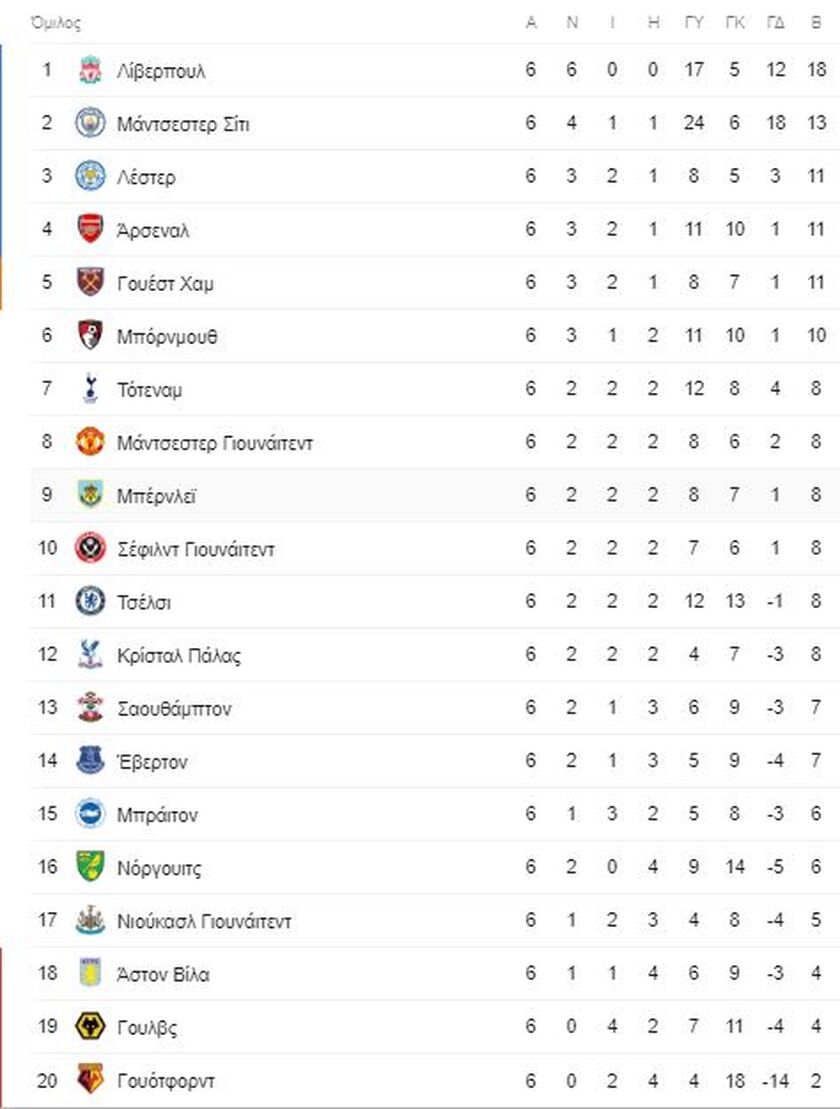Click the Tottenham cockerel crest icon
840x1109 pixels.
tap(90, 388)
